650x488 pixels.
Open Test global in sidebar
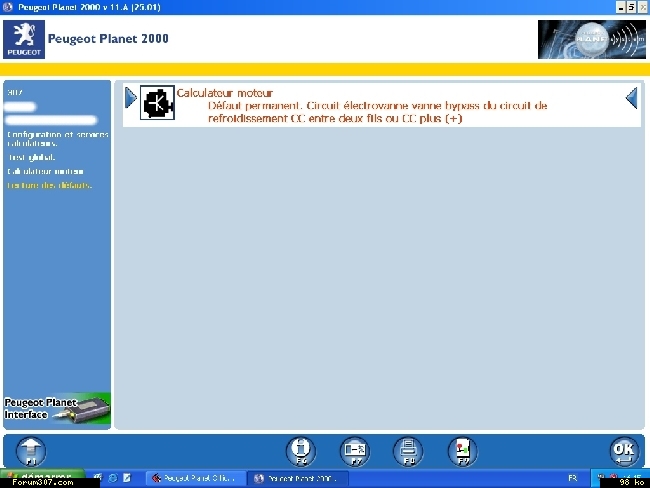(x=31, y=157)
